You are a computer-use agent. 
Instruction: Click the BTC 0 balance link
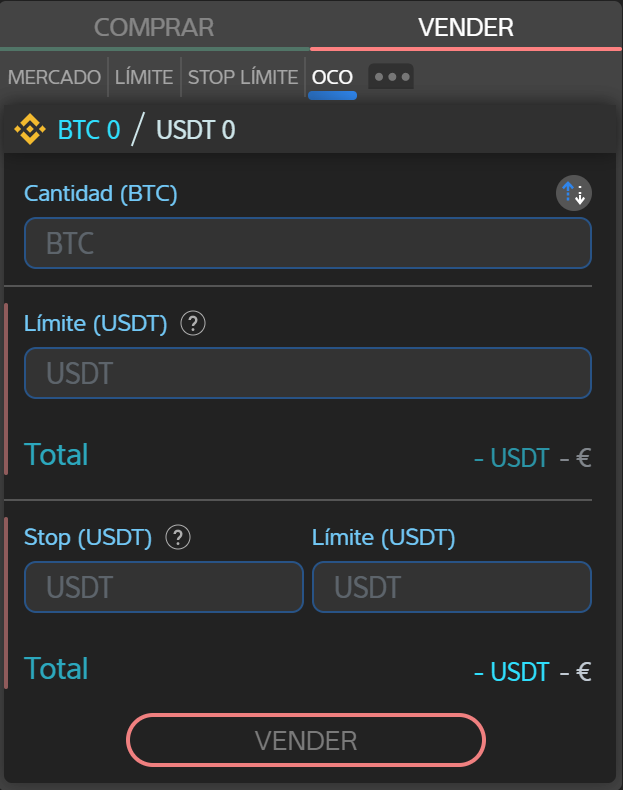[89, 130]
